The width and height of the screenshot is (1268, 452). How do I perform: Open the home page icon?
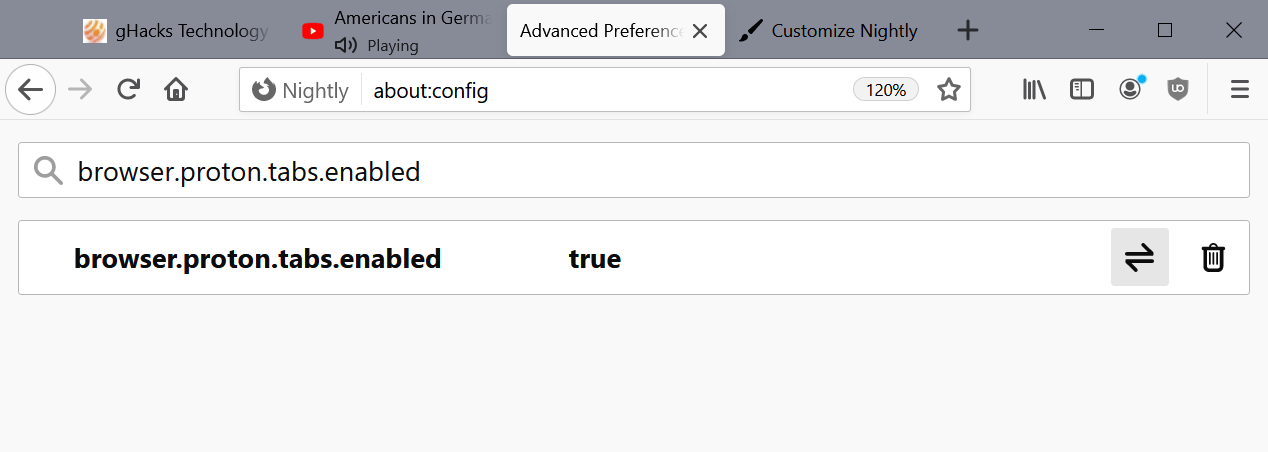tap(176, 90)
